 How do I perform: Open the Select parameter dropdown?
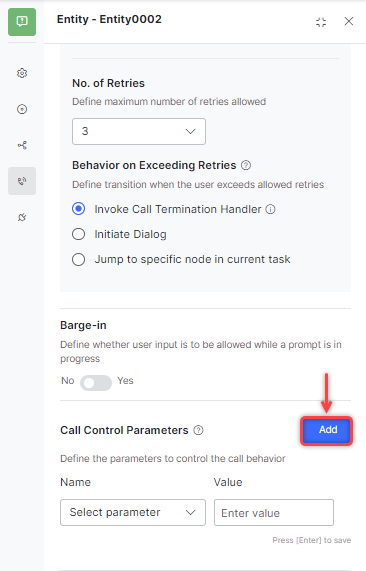[133, 512]
